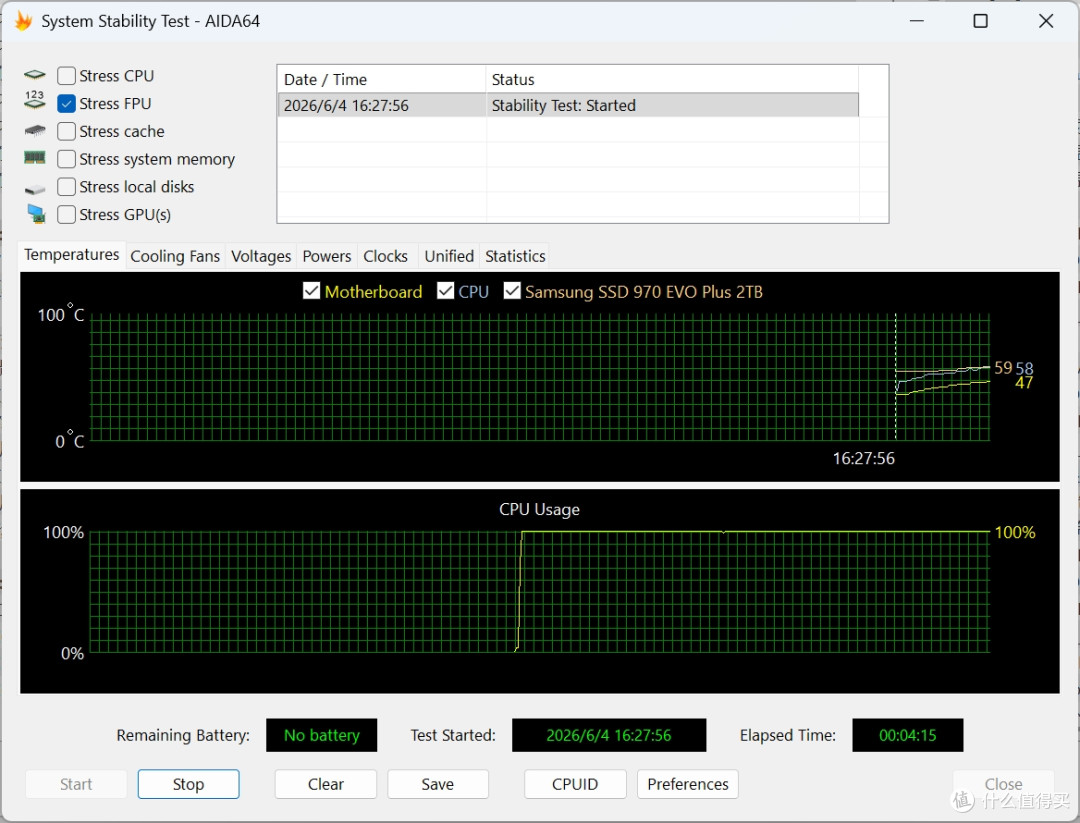Tick the Stress system memory checkbox

point(66,159)
